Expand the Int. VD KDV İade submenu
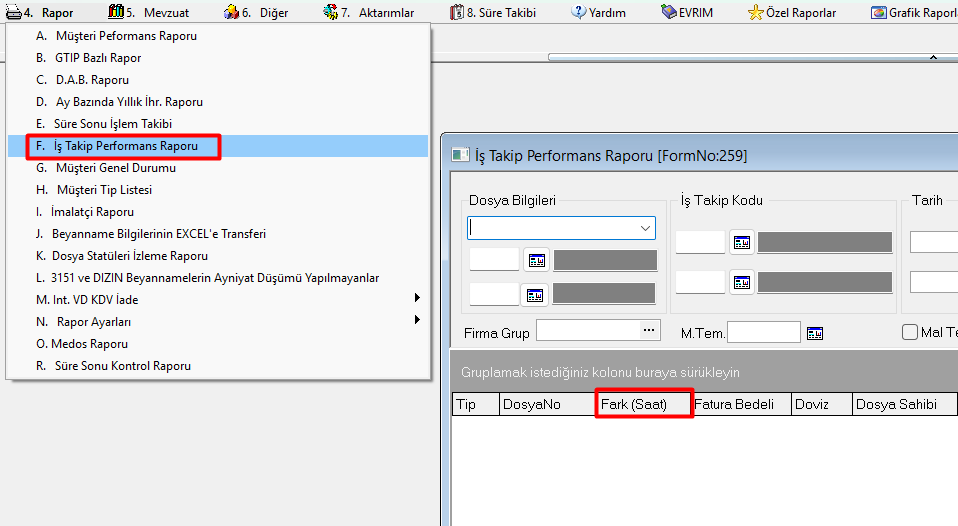The image size is (958, 526). pyautogui.click(x=417, y=299)
